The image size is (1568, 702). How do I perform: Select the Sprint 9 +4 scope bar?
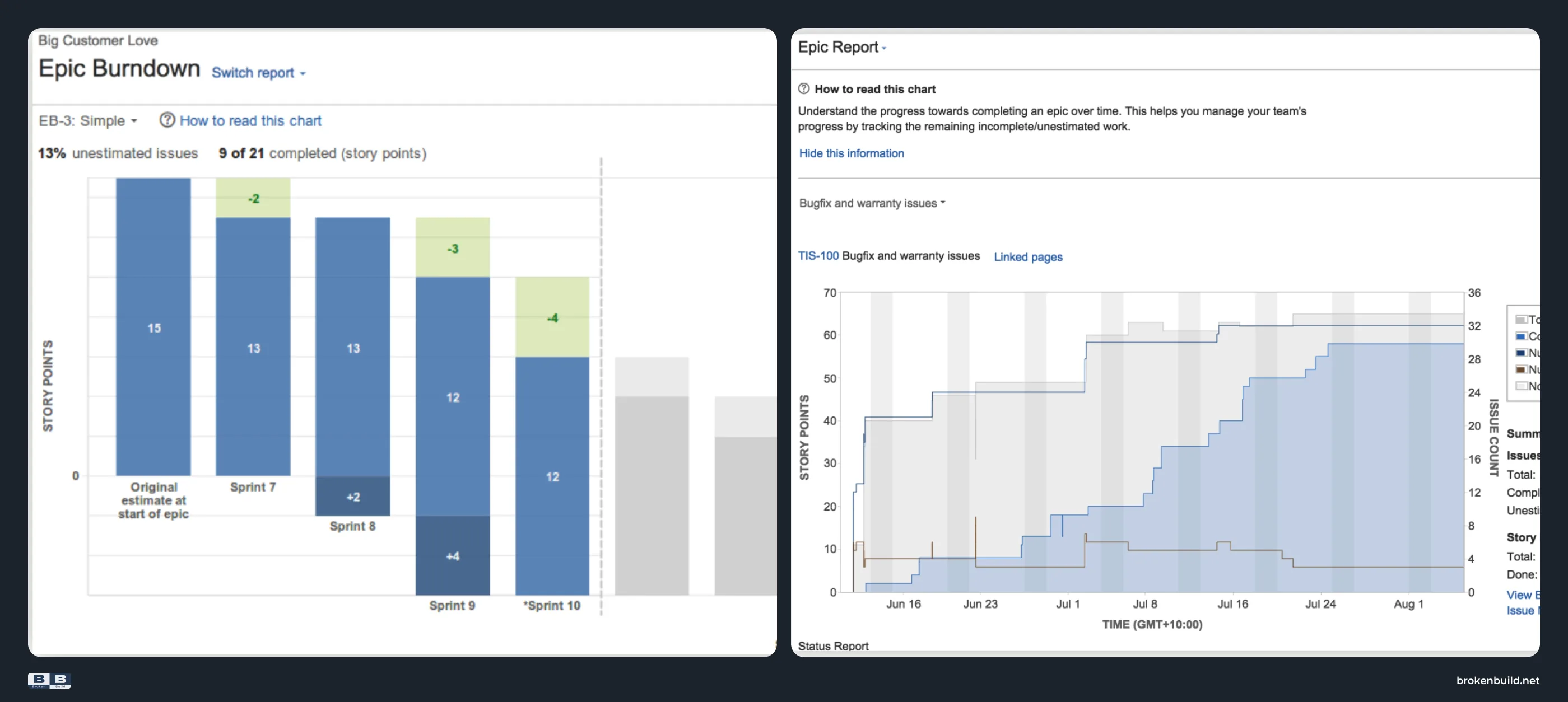coord(452,555)
